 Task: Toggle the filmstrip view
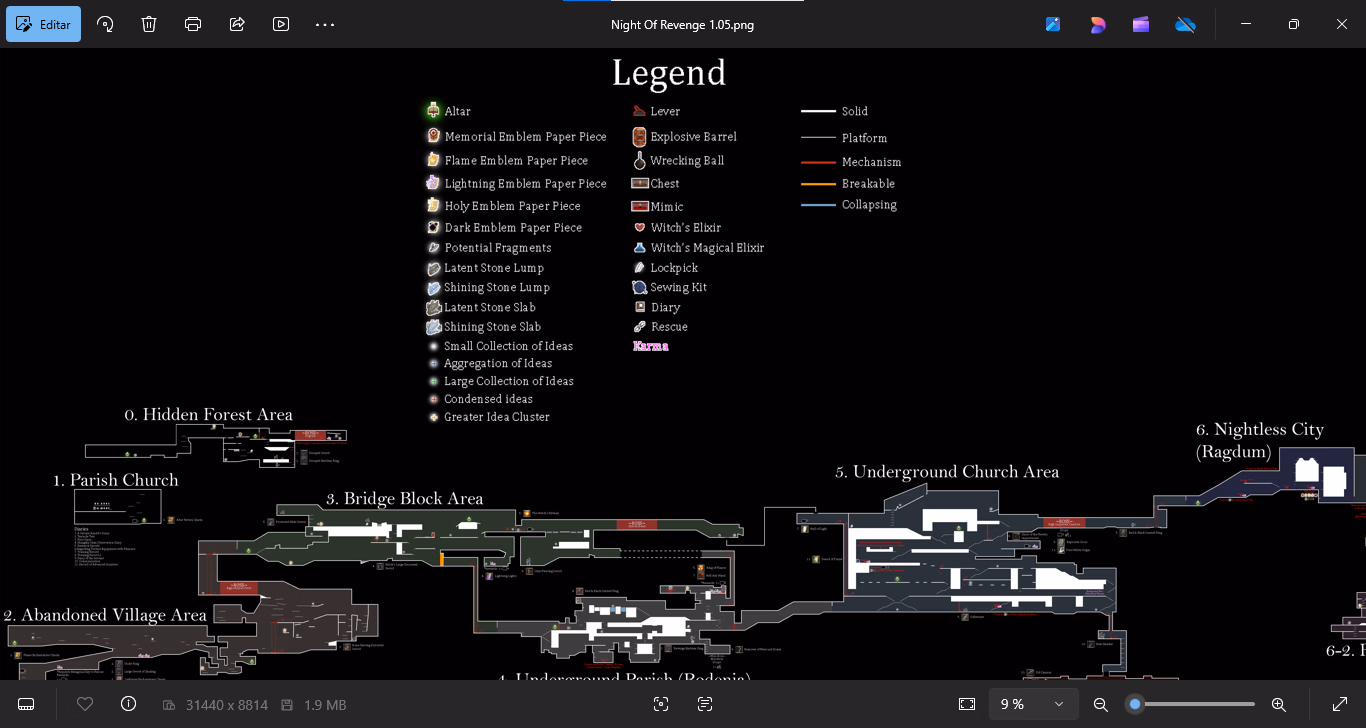[26, 704]
